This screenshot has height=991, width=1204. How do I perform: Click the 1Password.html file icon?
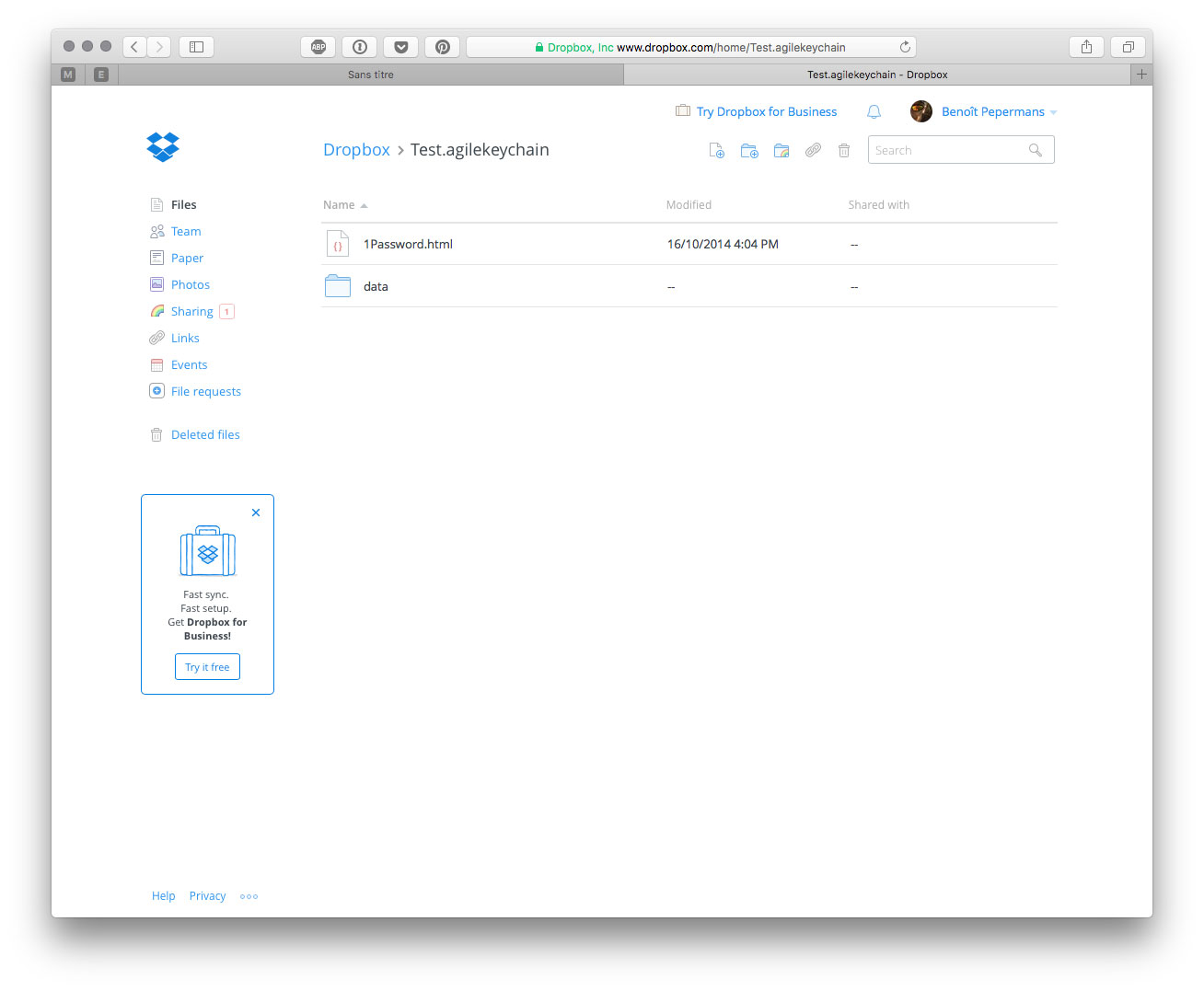point(338,244)
